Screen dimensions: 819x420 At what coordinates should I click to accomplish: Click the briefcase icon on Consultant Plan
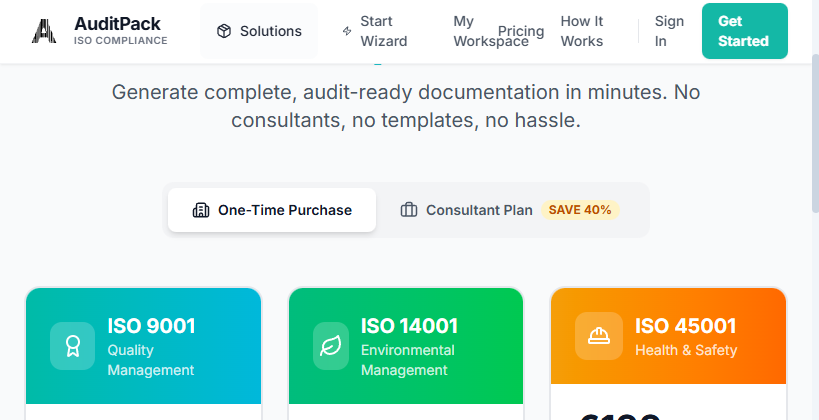pos(408,210)
